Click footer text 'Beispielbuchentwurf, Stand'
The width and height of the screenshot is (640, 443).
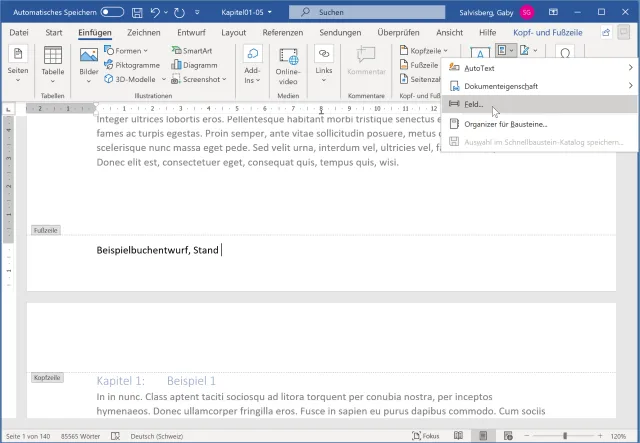coord(158,250)
